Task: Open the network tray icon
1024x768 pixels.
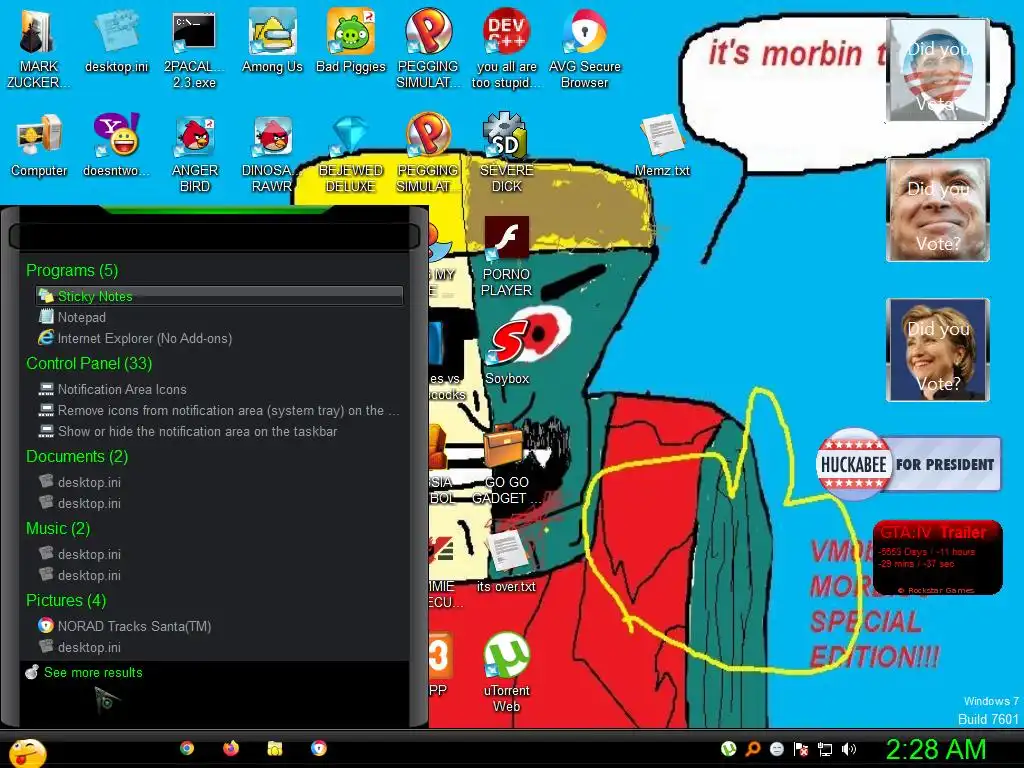Action: point(825,749)
